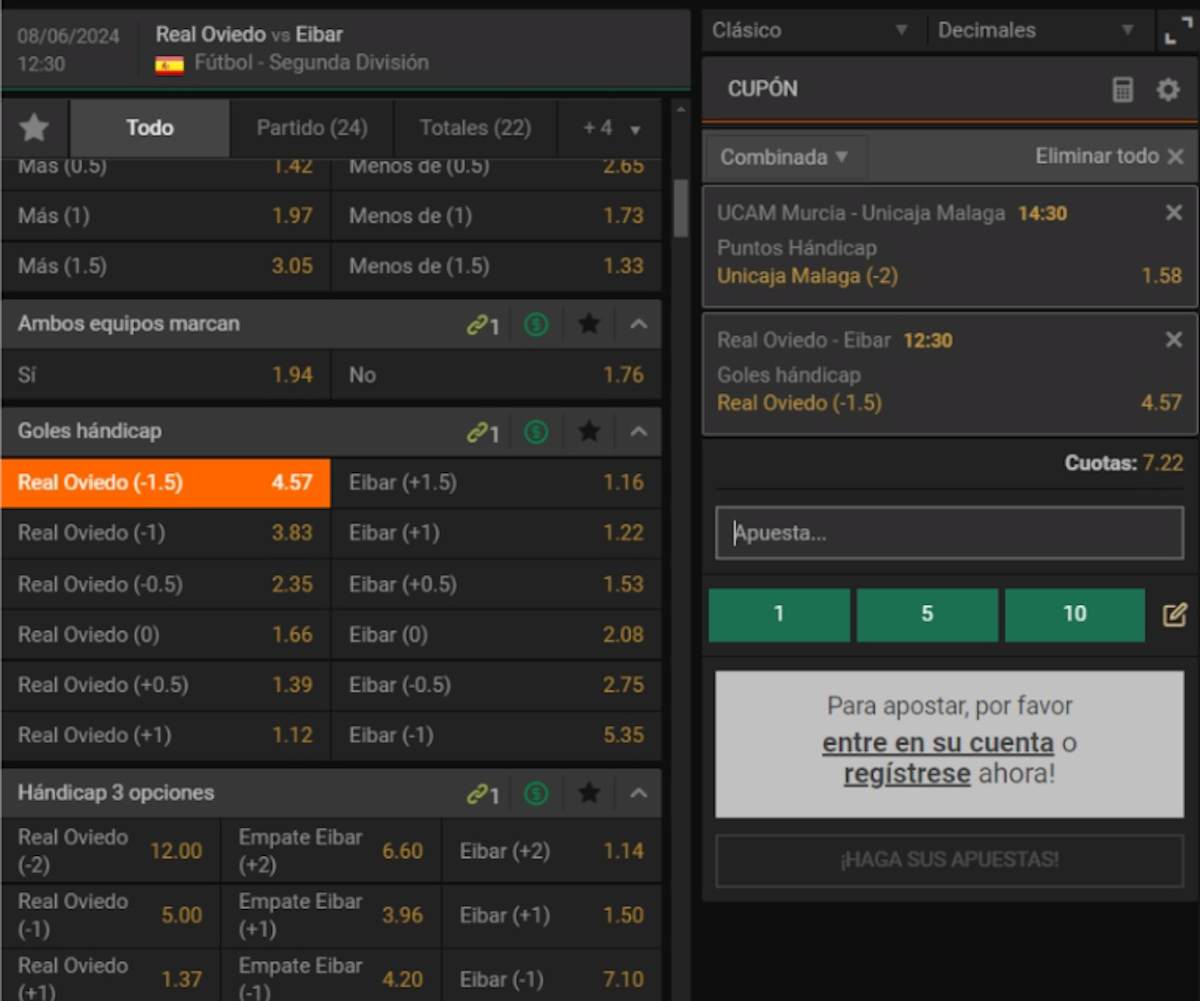Screen dimensions: 1200x1001
Task: Select Real Oviedo (+1) at 1.12 in Goles hándicap
Action: click(166, 735)
